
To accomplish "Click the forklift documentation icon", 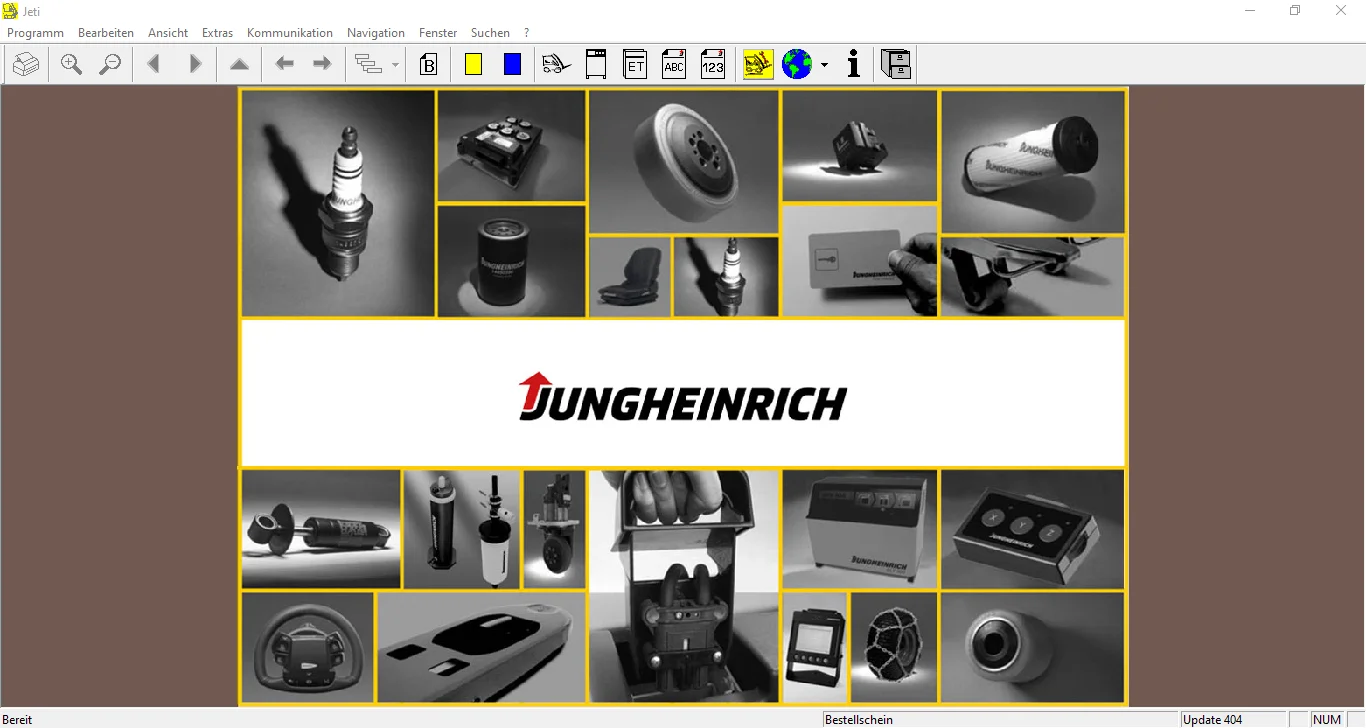I will click(x=556, y=63).
